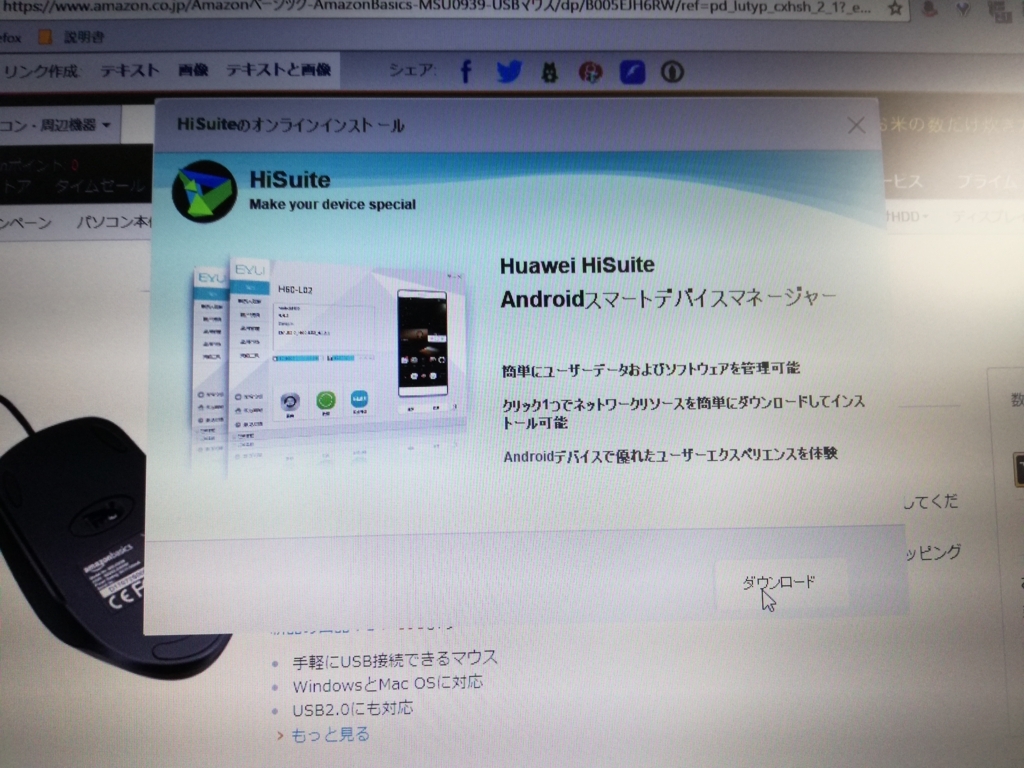This screenshot has height=768, width=1024.
Task: Click the black circular share icon
Action: (x=673, y=72)
